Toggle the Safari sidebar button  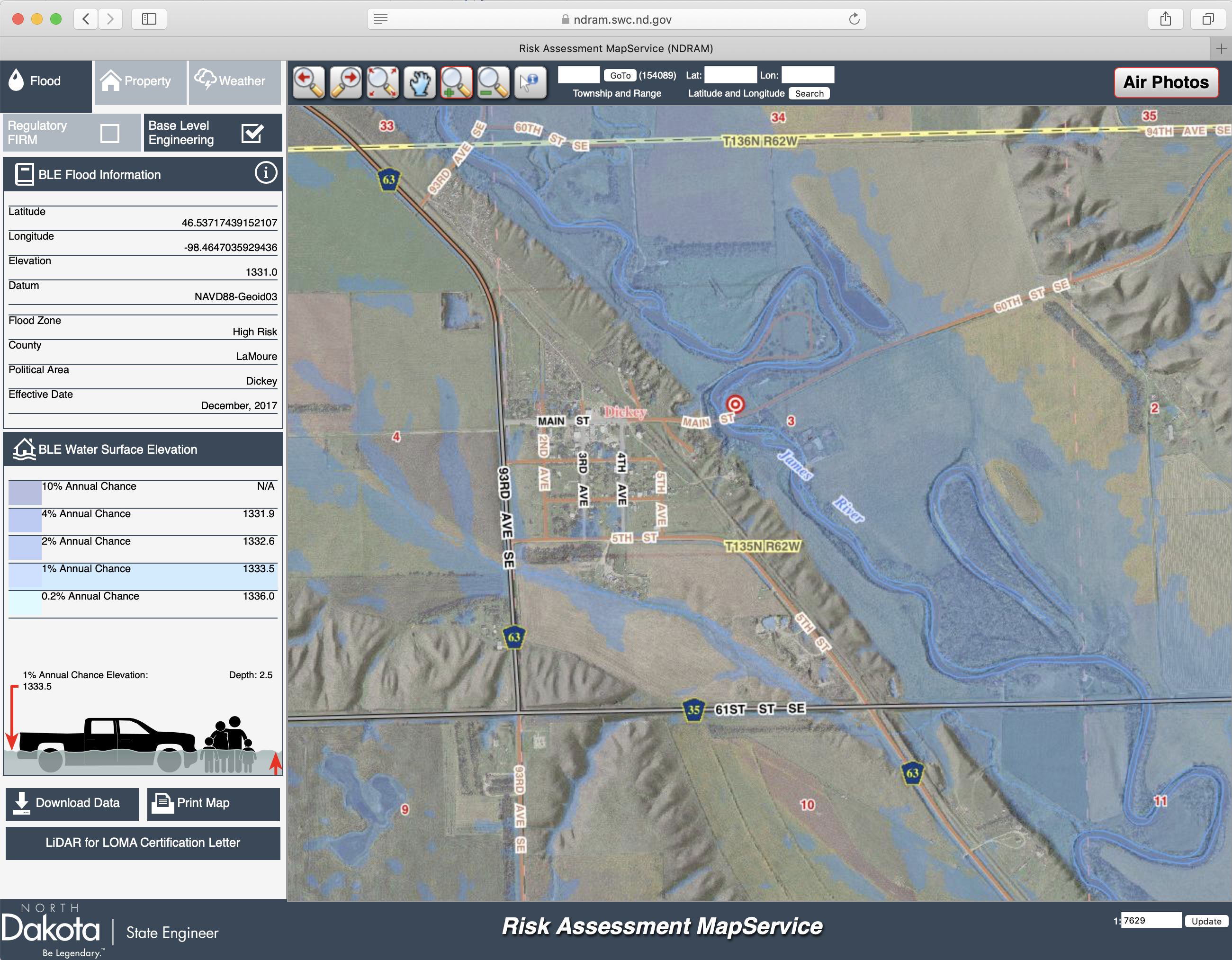coord(149,19)
